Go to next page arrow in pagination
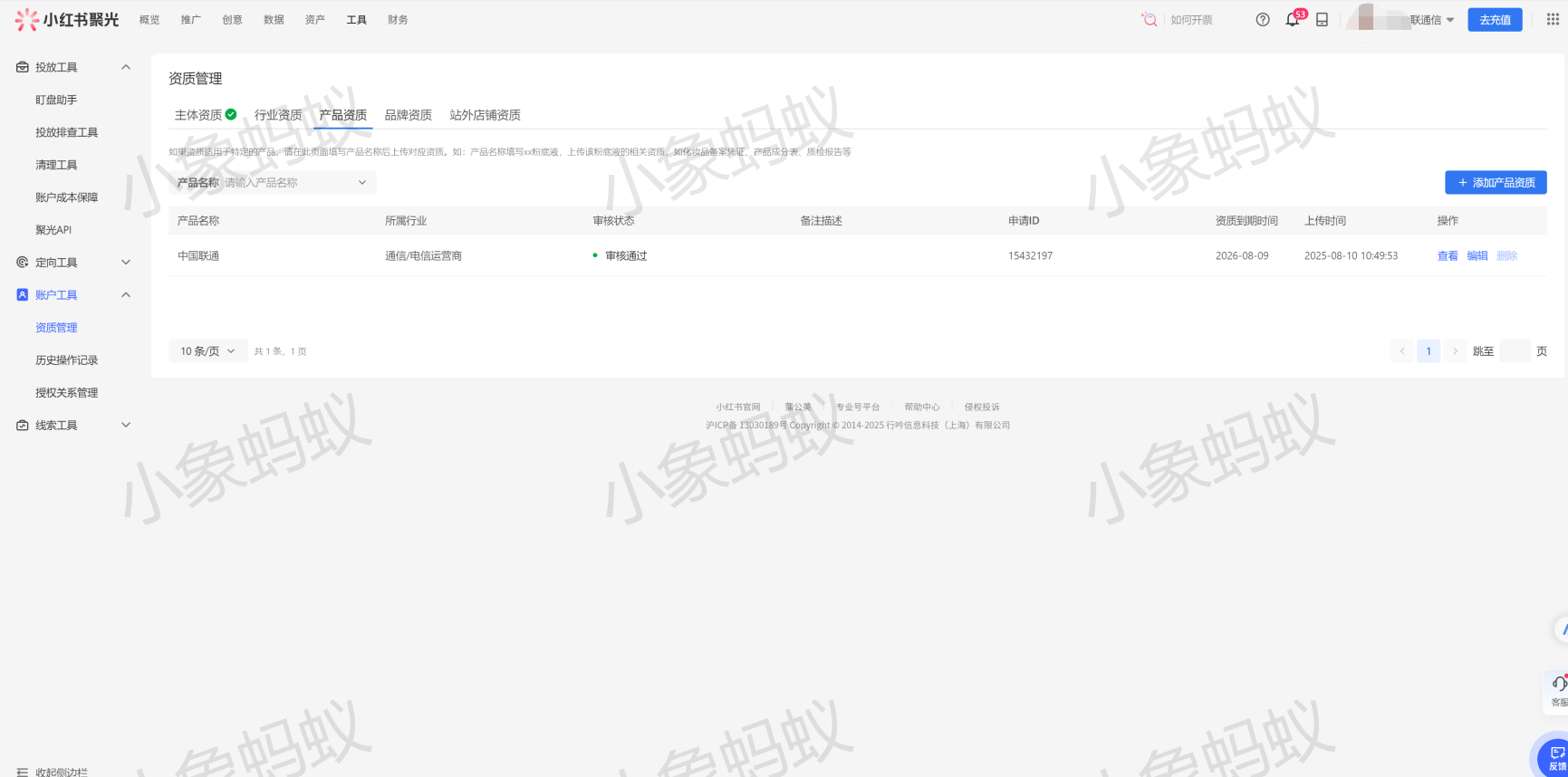 (1455, 351)
